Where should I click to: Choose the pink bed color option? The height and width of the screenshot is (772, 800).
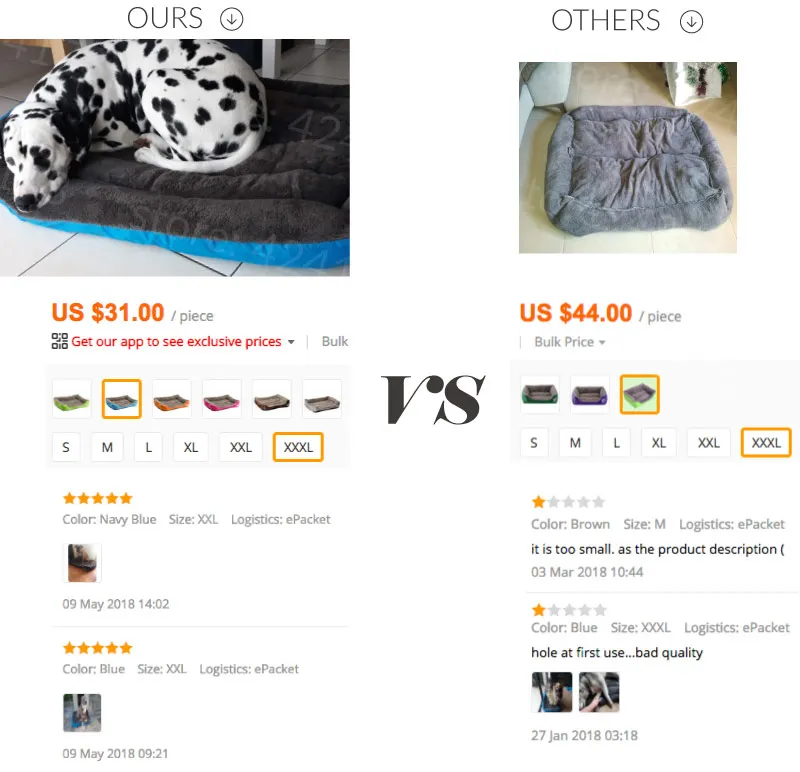(x=221, y=399)
